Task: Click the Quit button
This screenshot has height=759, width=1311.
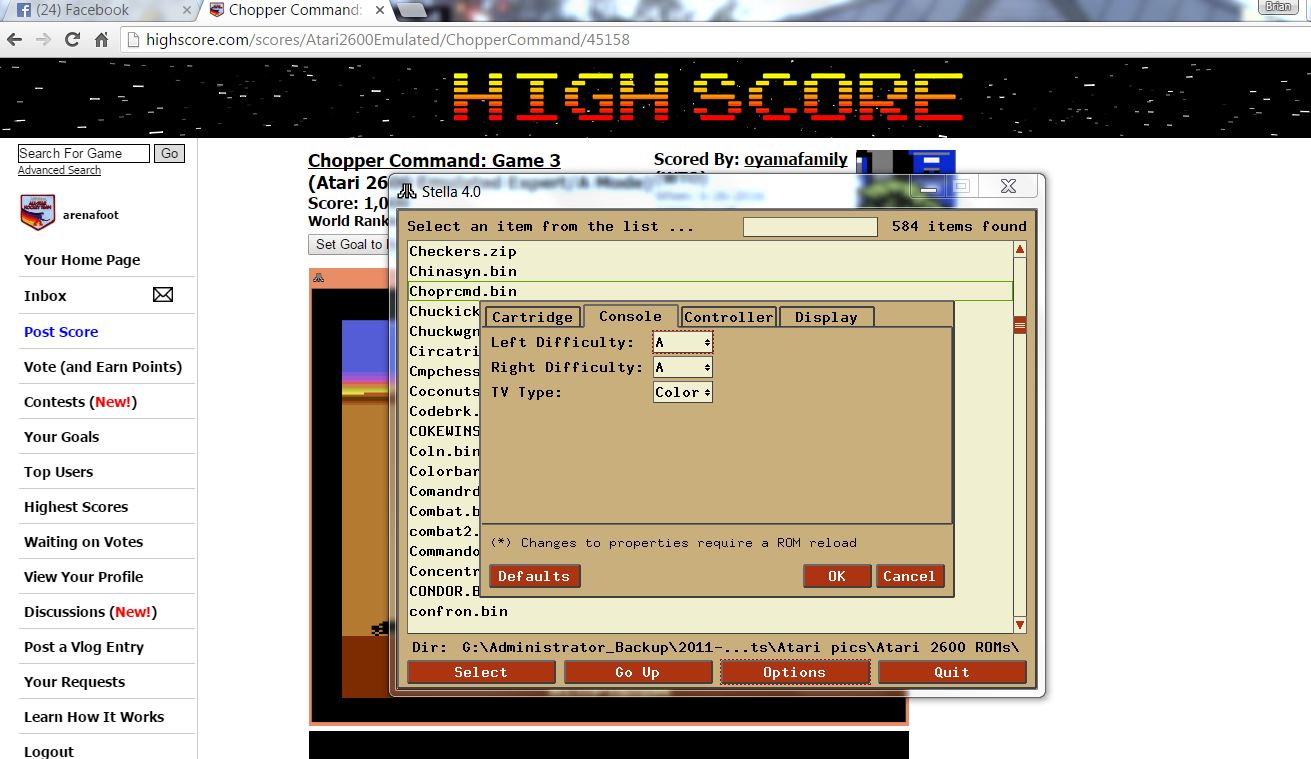Action: 952,672
